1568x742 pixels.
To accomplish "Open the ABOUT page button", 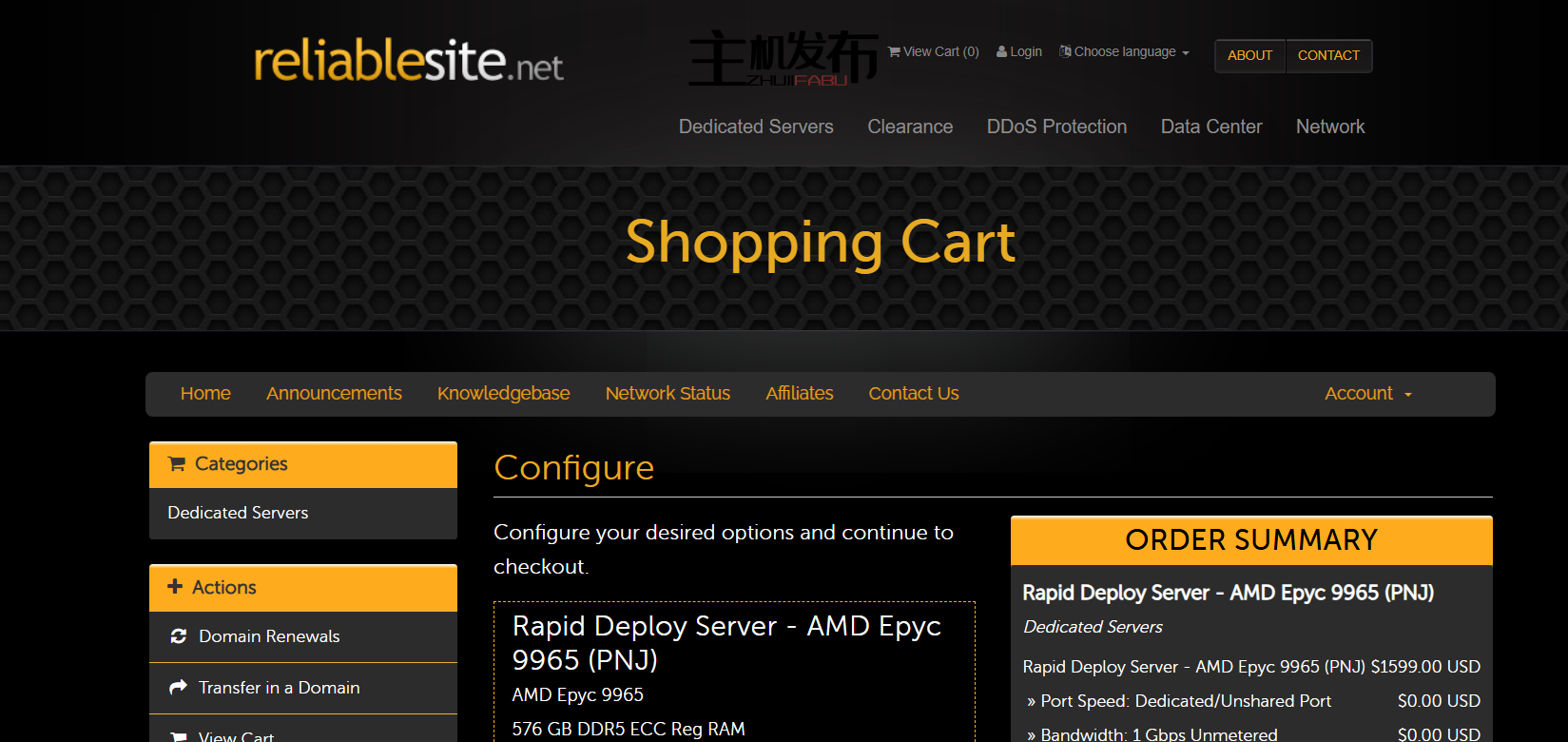I will pyautogui.click(x=1249, y=55).
